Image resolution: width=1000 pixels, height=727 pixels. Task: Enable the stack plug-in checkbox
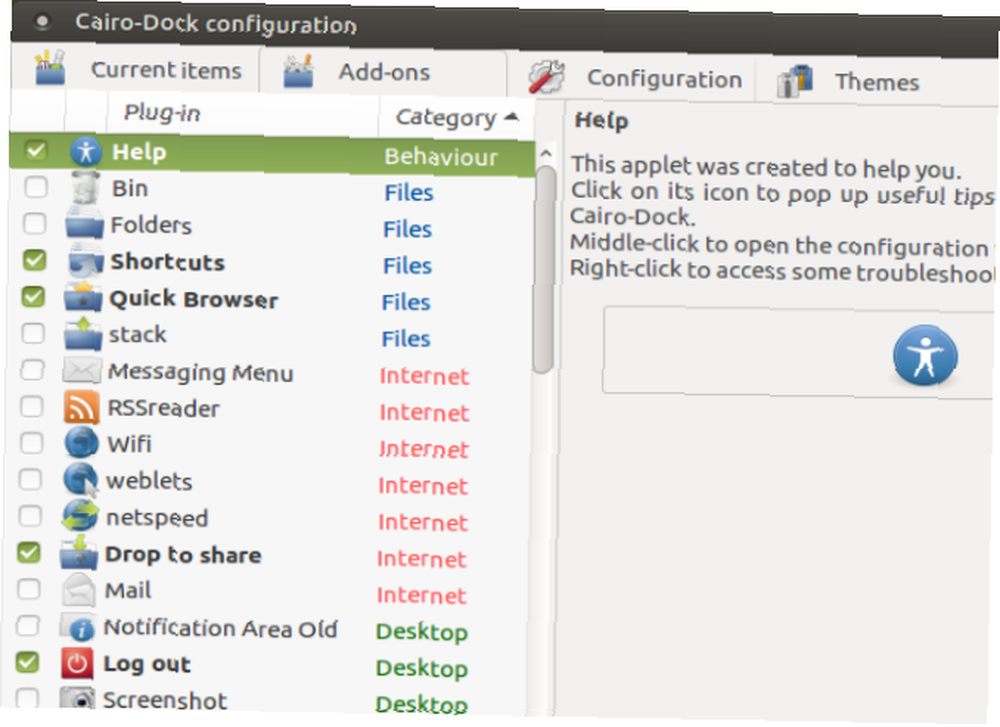click(33, 332)
